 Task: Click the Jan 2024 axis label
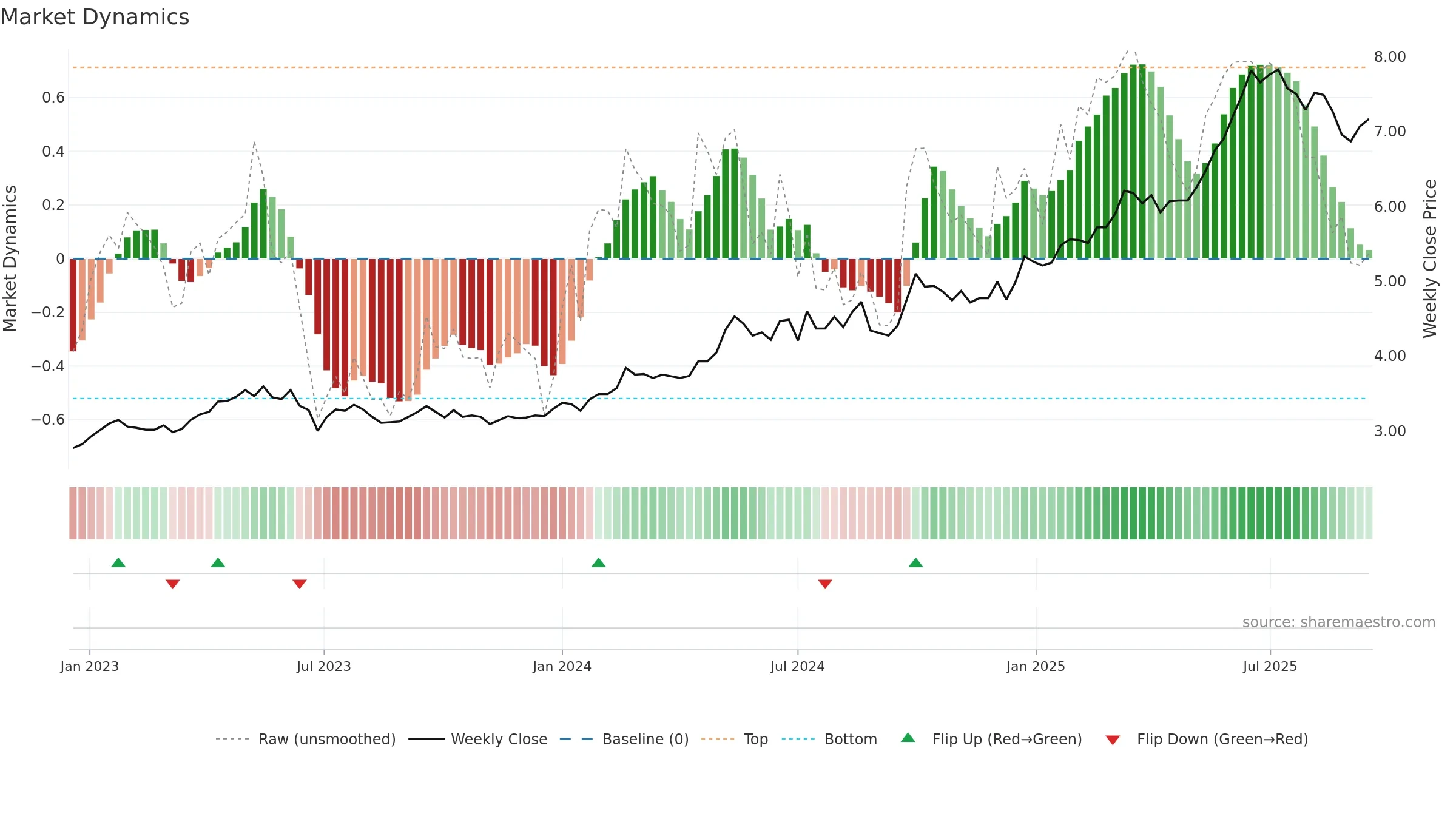[x=562, y=666]
